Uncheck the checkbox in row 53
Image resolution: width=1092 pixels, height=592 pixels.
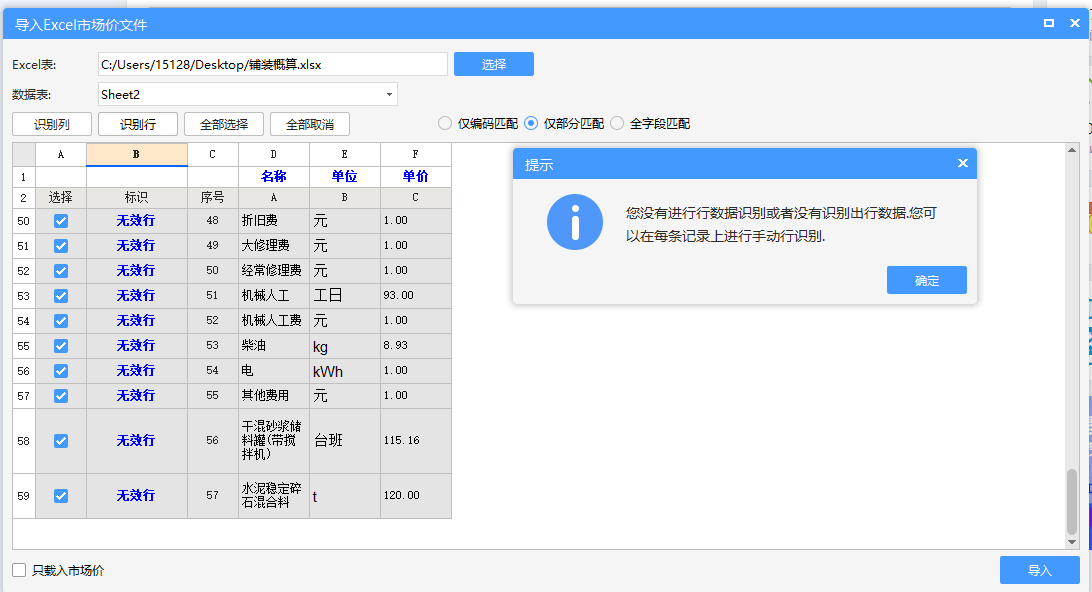[61, 296]
